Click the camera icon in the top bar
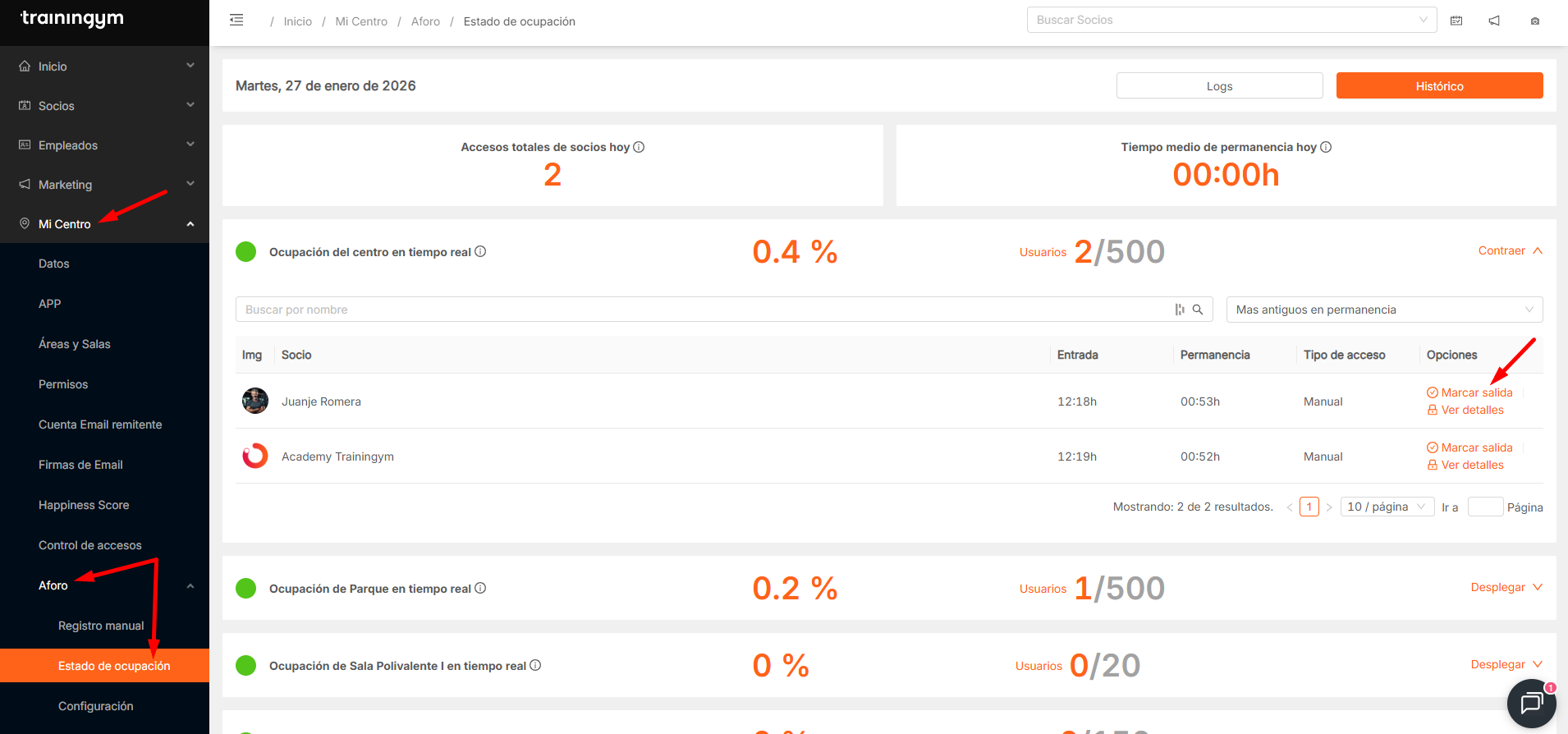Viewport: 1568px width, 734px height. coord(1534,21)
